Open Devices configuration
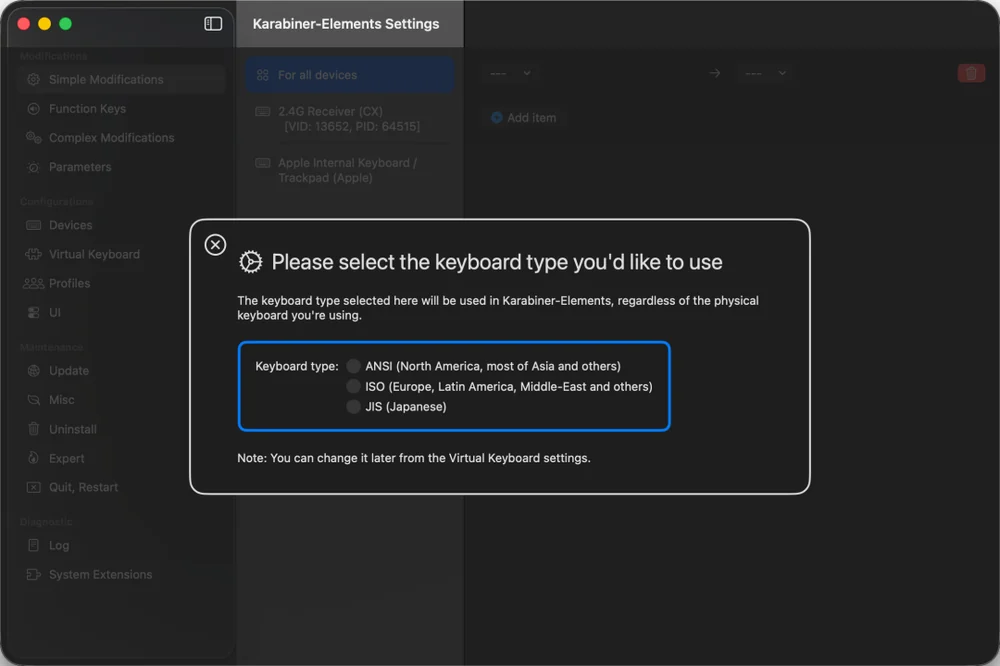1000x666 pixels. point(121,225)
